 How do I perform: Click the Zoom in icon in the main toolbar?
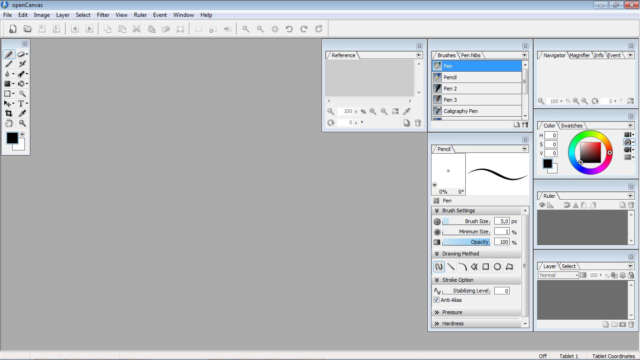tap(245, 29)
